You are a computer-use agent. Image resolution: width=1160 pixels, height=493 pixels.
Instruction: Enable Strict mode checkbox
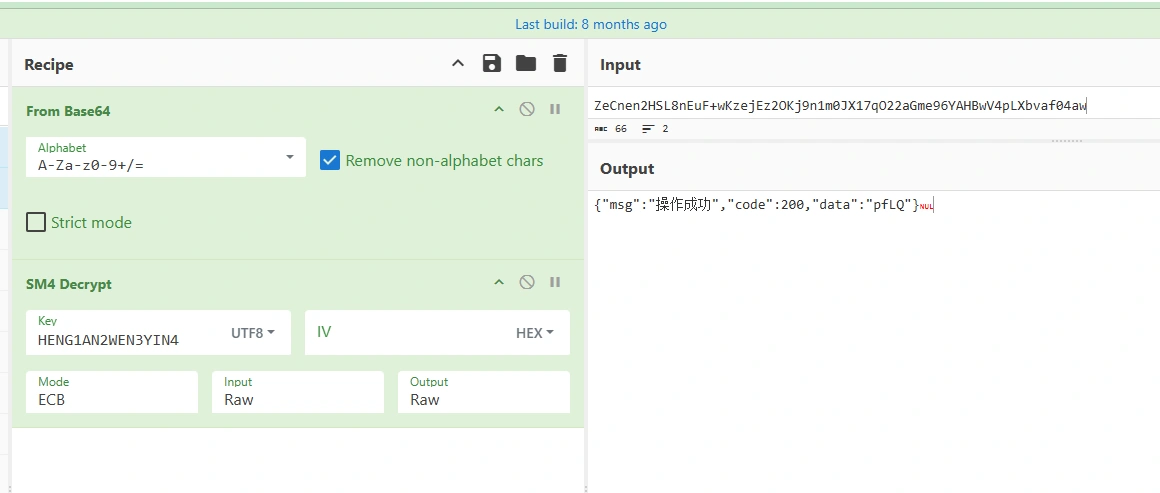coord(36,222)
